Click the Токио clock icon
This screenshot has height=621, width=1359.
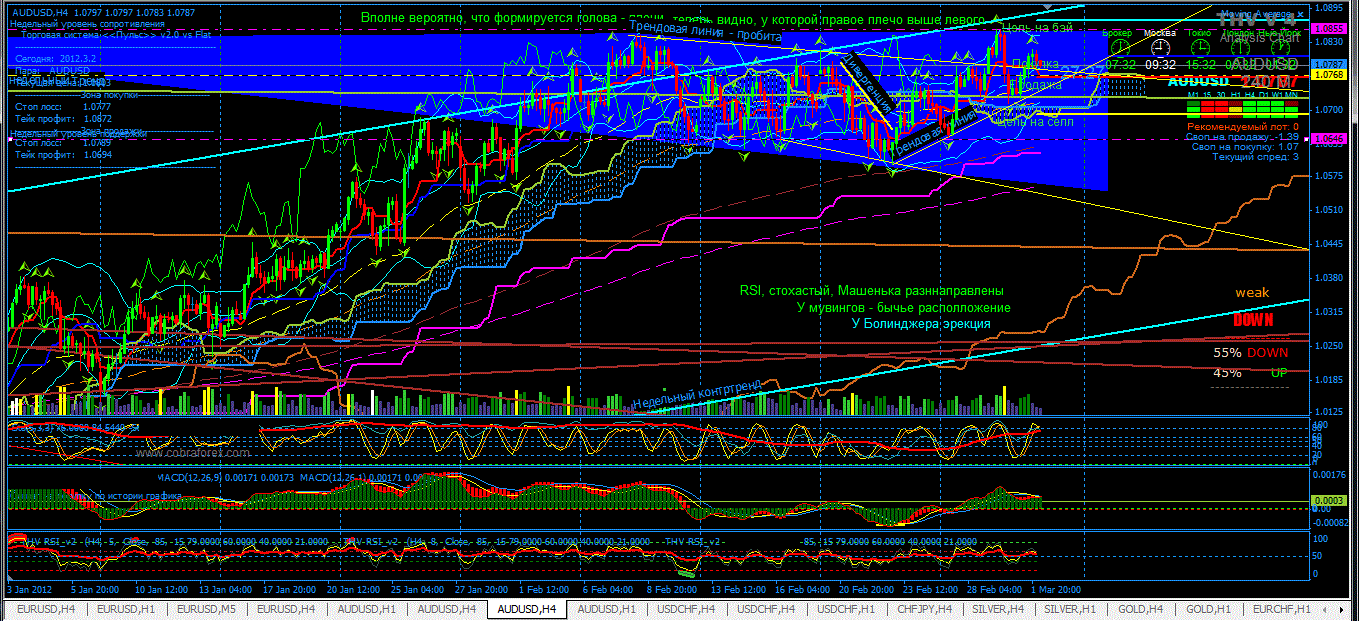tap(1200, 47)
